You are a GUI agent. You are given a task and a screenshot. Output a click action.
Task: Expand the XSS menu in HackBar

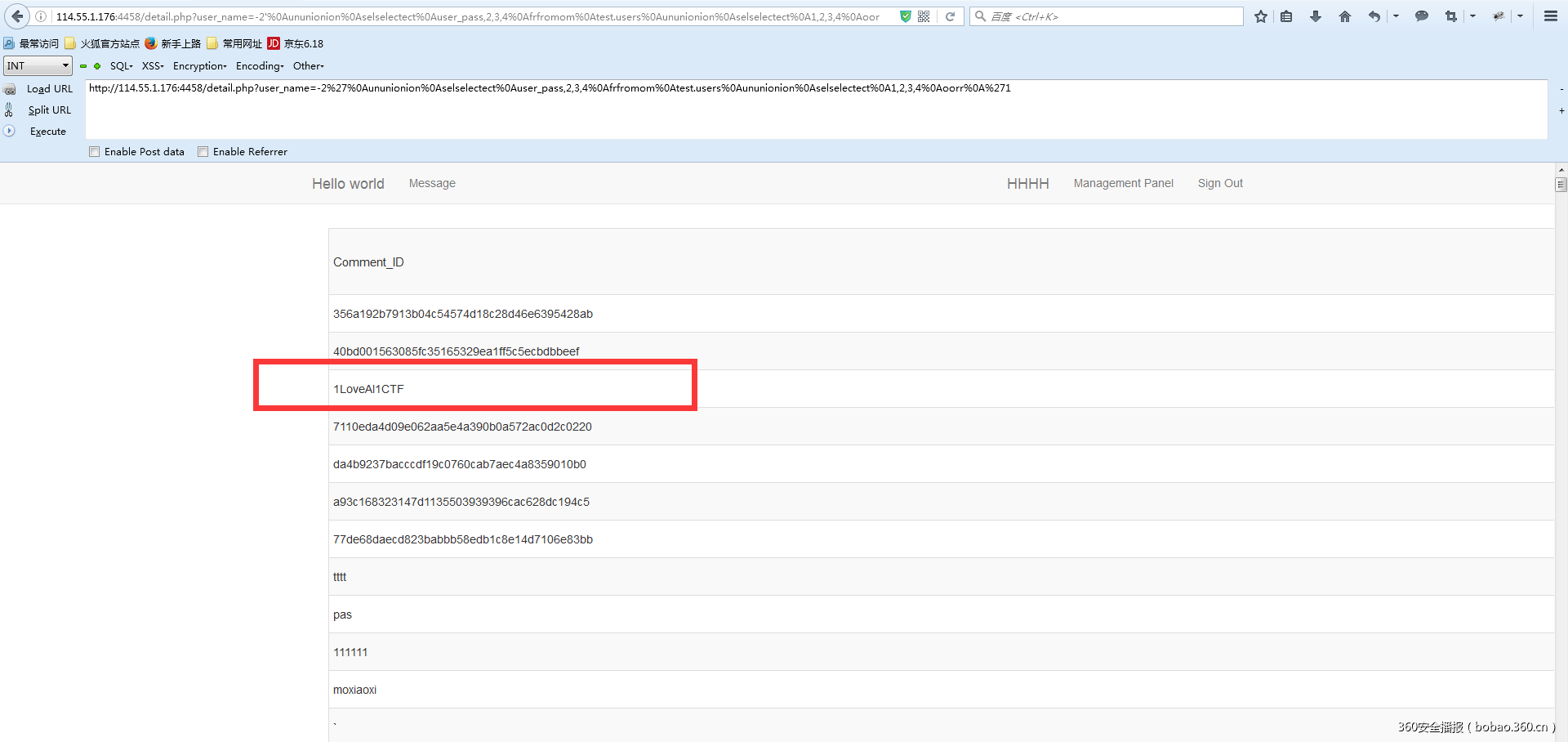click(153, 66)
